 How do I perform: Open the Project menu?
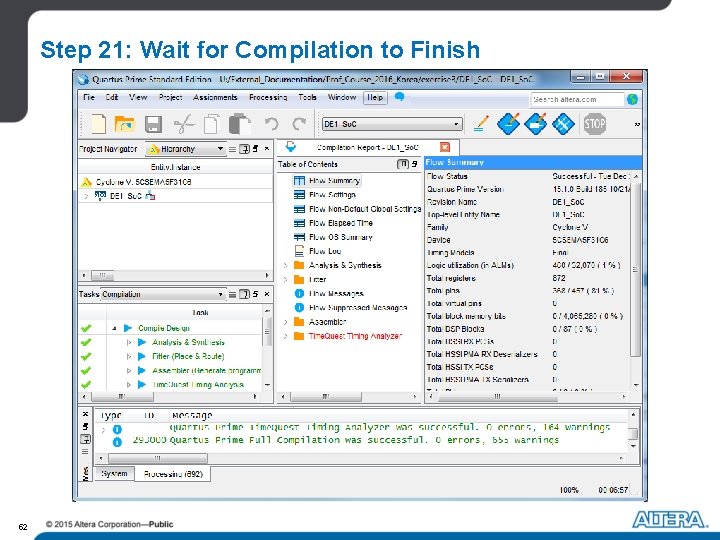point(170,97)
